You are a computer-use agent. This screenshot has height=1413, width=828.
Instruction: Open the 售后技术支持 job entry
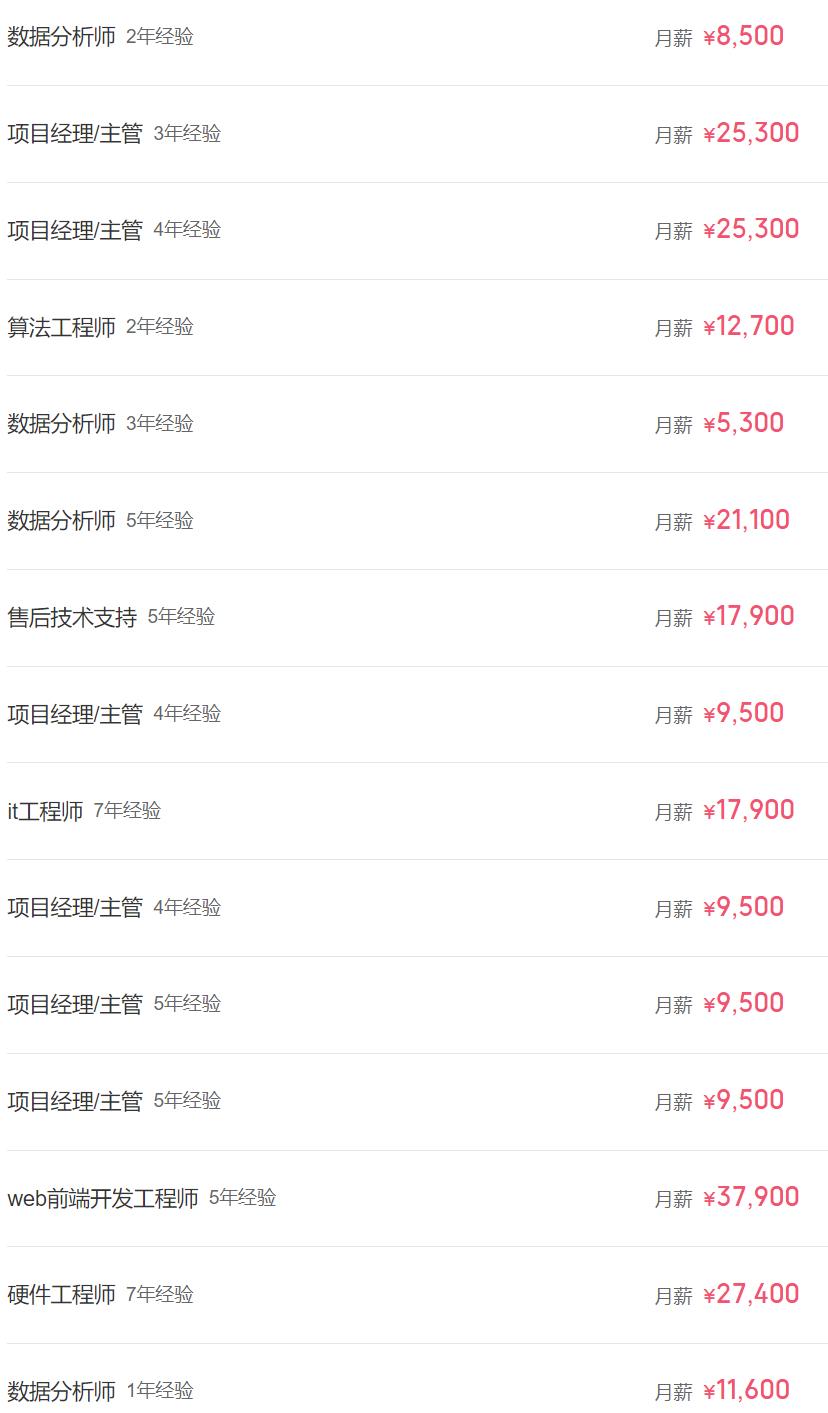[x=72, y=618]
